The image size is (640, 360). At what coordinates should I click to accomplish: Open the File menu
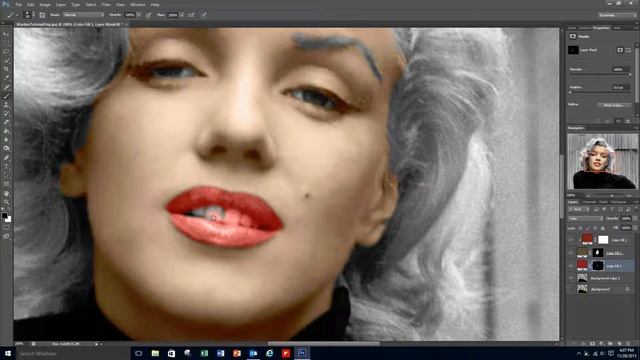[x=19, y=4]
